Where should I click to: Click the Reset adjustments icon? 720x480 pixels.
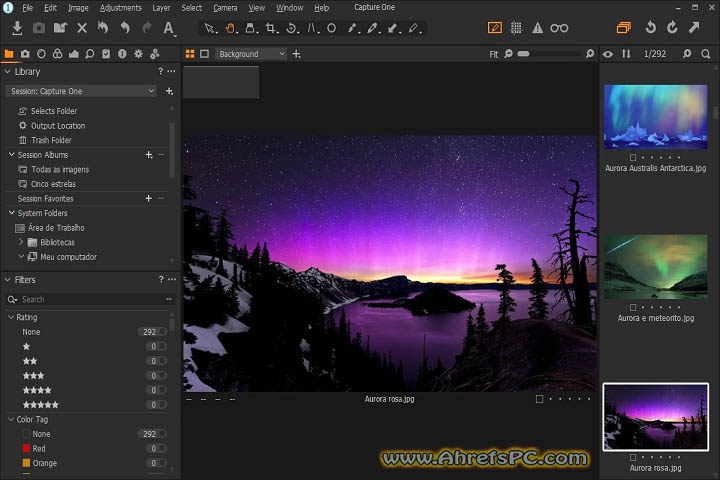(x=103, y=28)
